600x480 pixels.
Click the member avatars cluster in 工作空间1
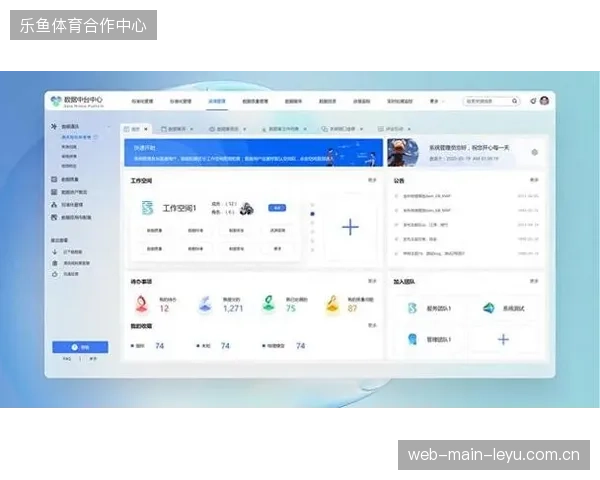click(247, 208)
